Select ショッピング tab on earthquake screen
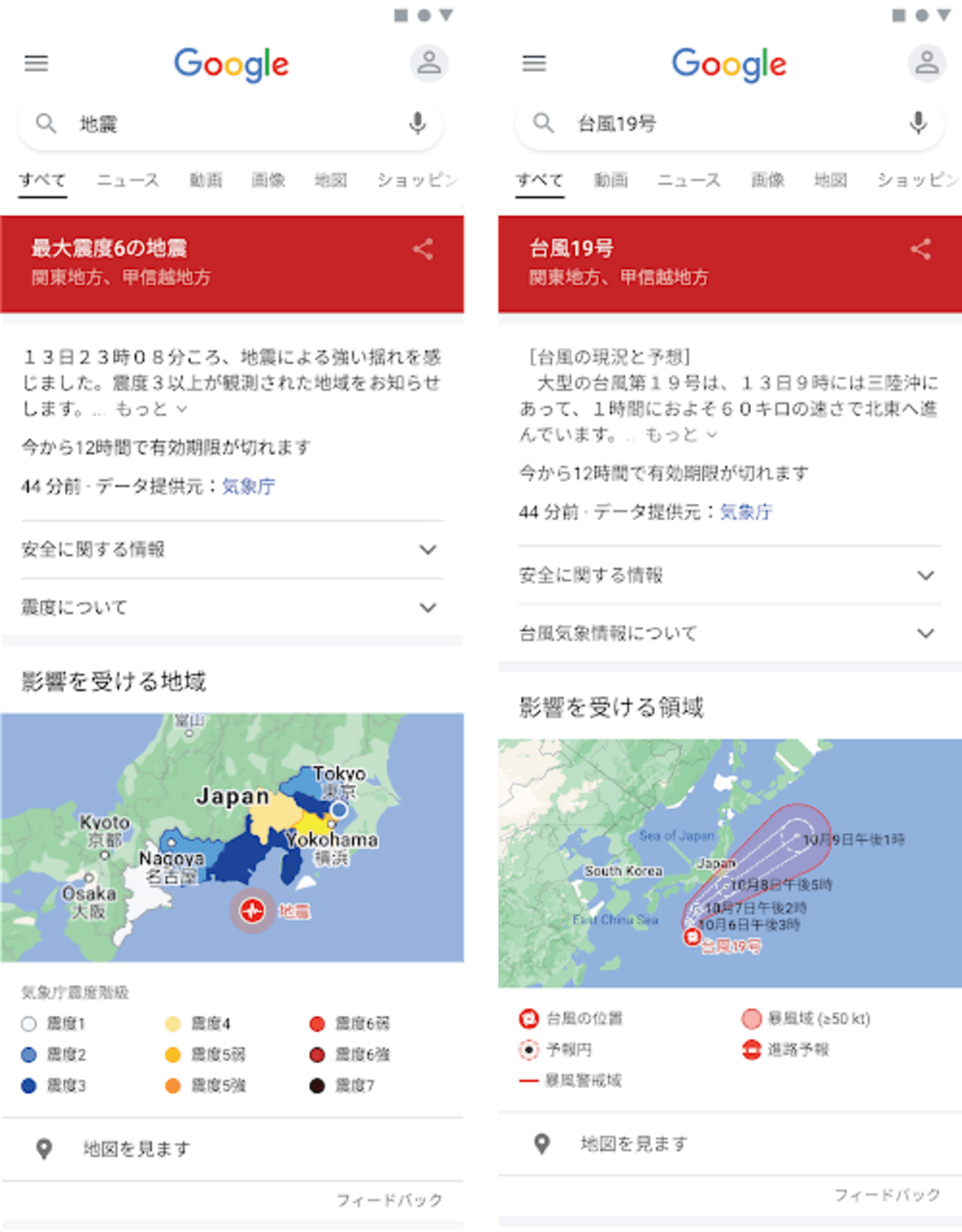 tap(418, 180)
